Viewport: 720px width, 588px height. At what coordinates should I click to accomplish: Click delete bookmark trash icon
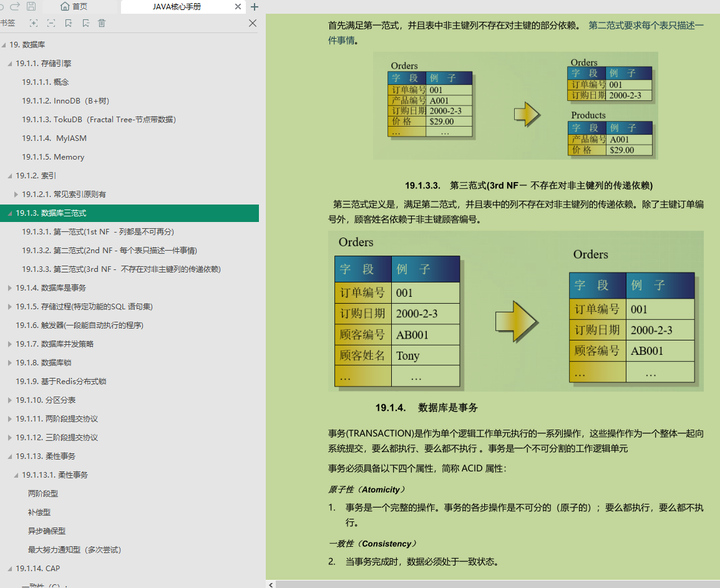(102, 23)
